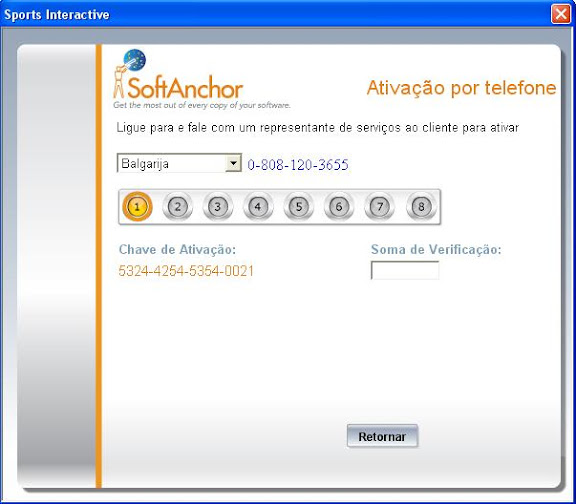
Task: Go to step 3 circle
Action: click(x=218, y=206)
